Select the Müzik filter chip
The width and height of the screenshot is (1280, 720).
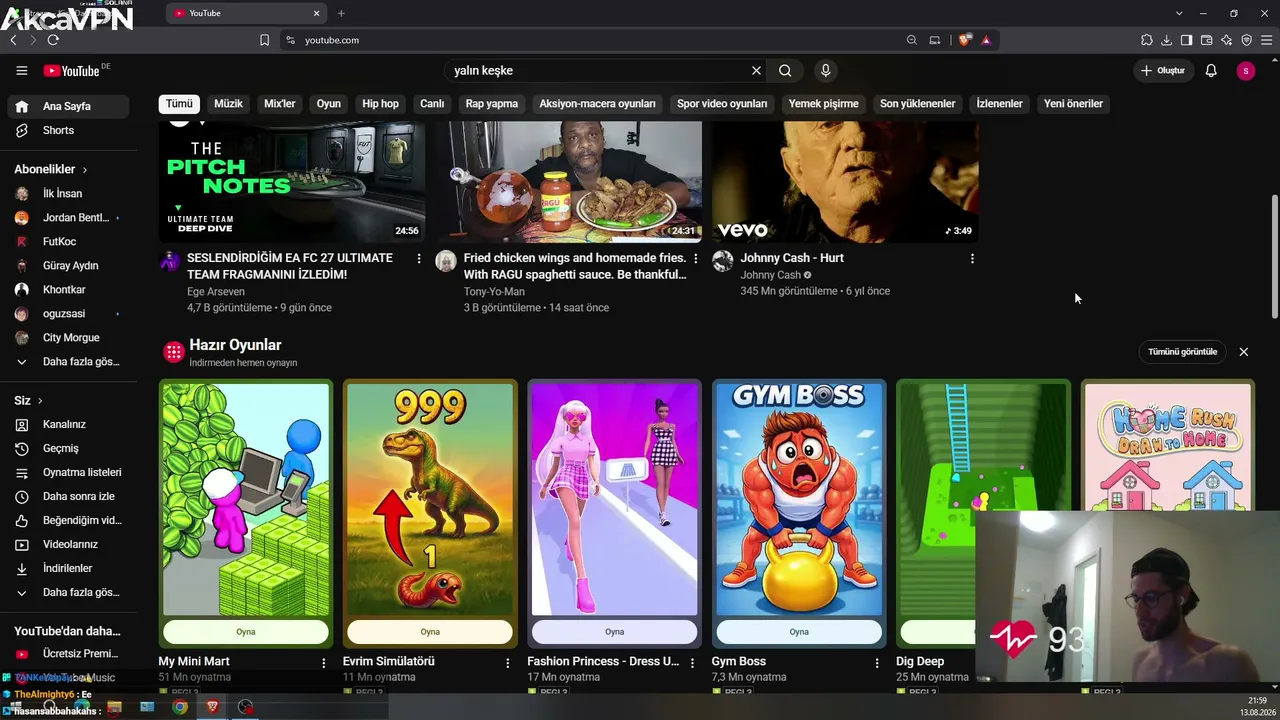pyautogui.click(x=228, y=104)
